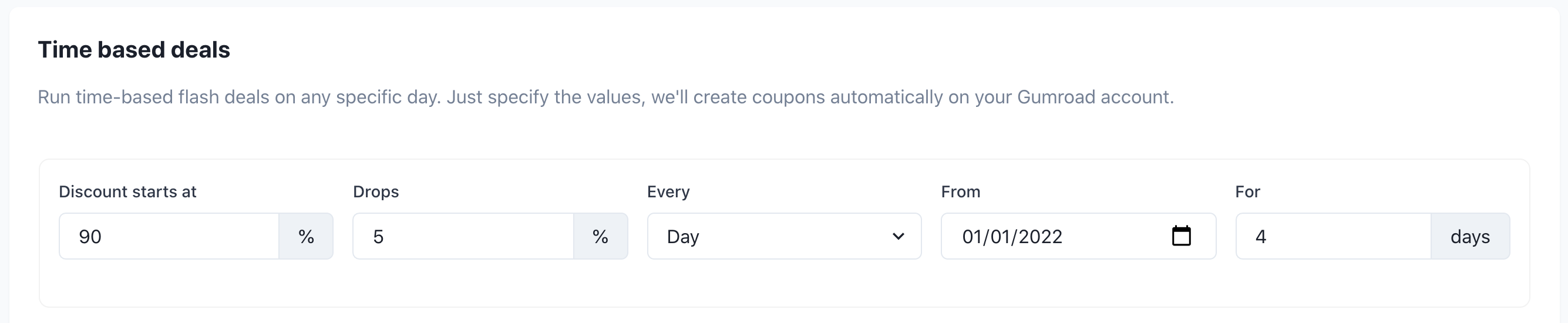The height and width of the screenshot is (323, 1568).
Task: Focus the Drops input containing 5
Action: tap(463, 236)
